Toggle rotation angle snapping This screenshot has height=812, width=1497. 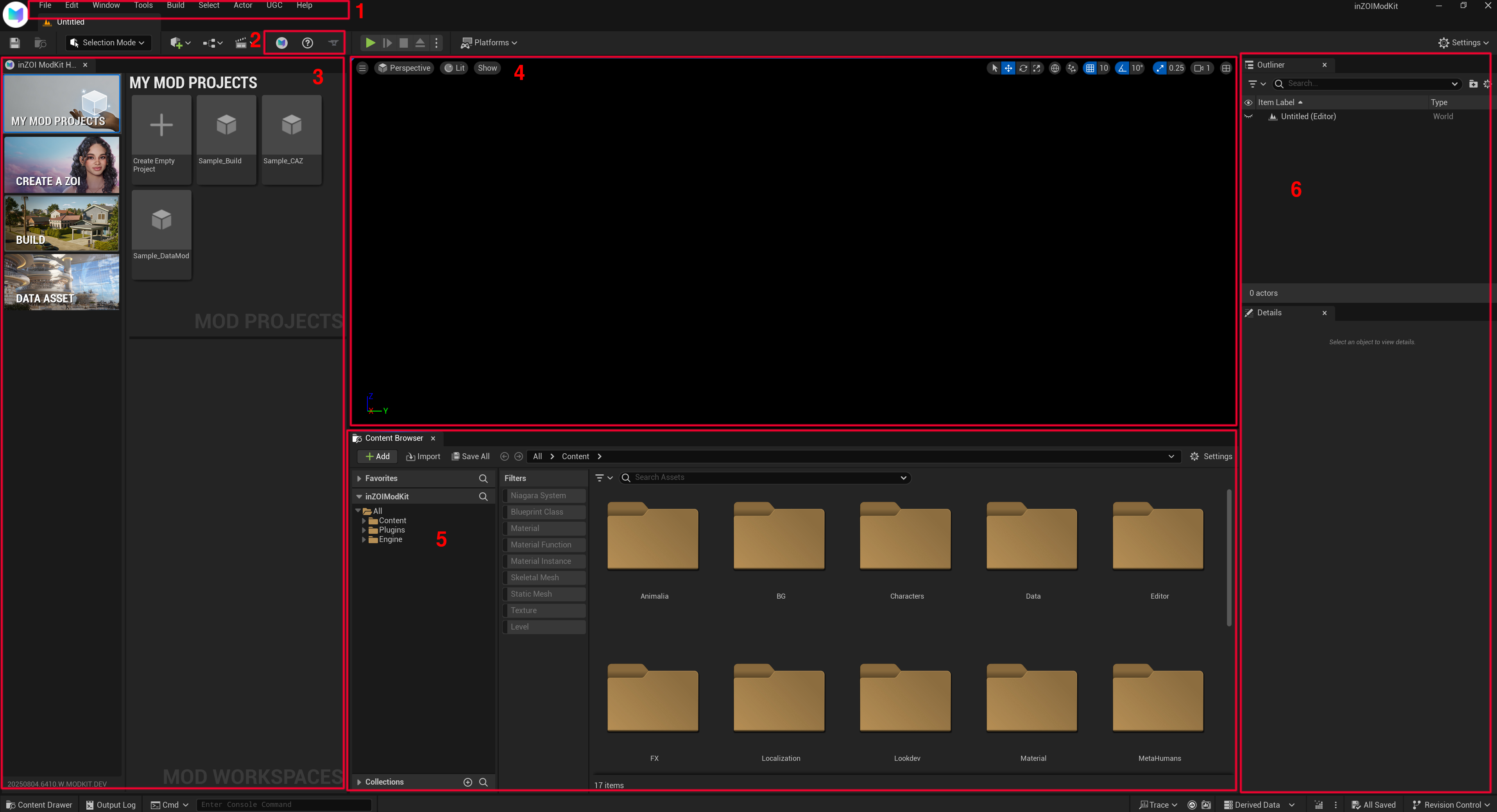pos(1122,68)
